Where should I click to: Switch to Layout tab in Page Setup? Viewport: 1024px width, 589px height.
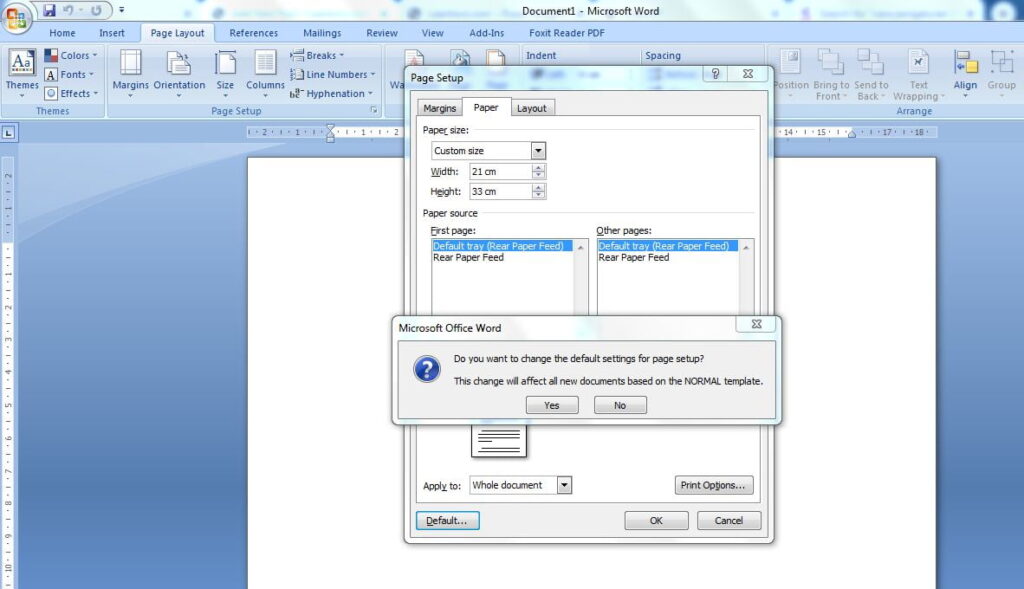click(532, 108)
